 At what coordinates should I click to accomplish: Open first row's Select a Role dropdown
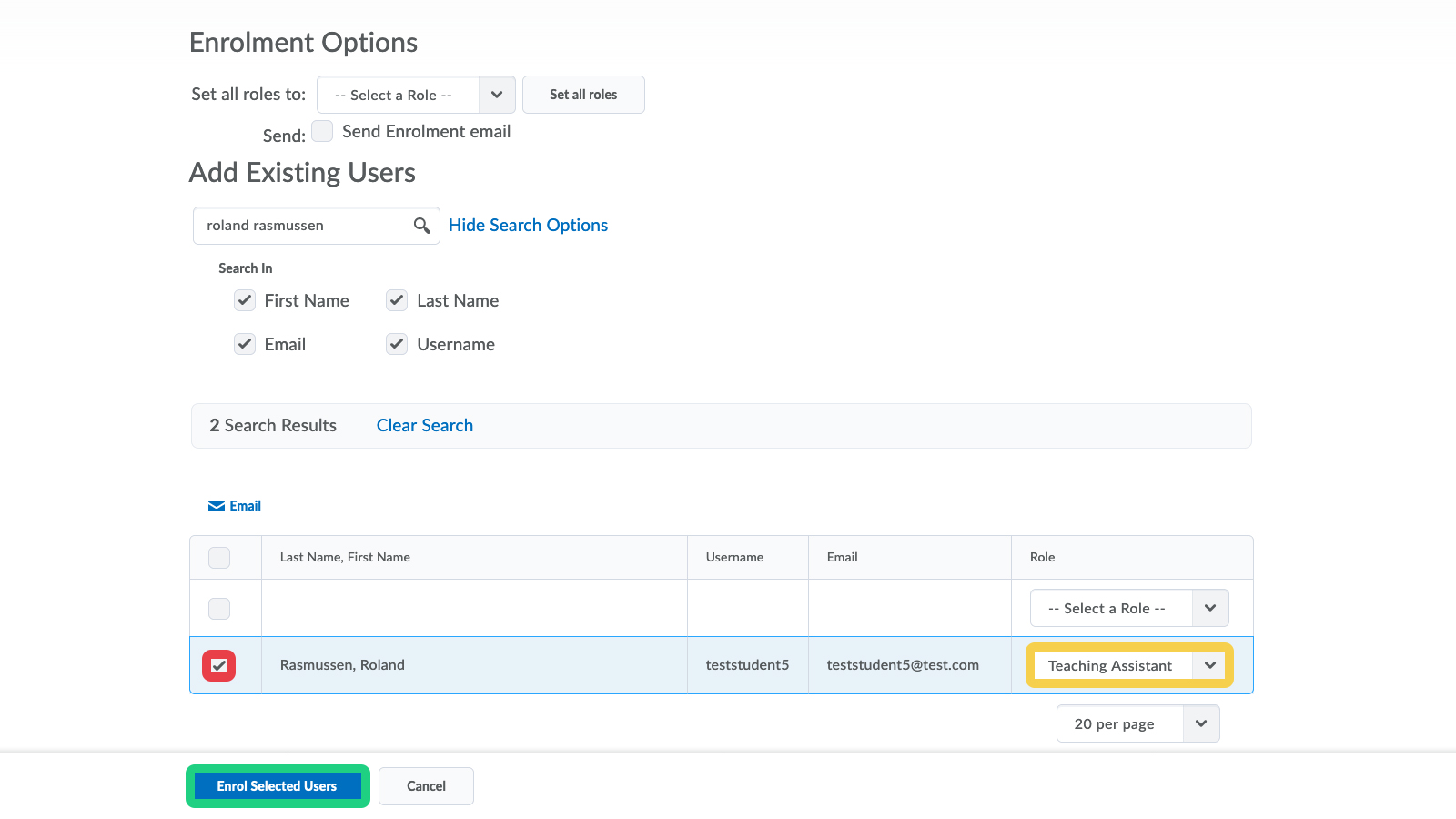pos(1129,608)
